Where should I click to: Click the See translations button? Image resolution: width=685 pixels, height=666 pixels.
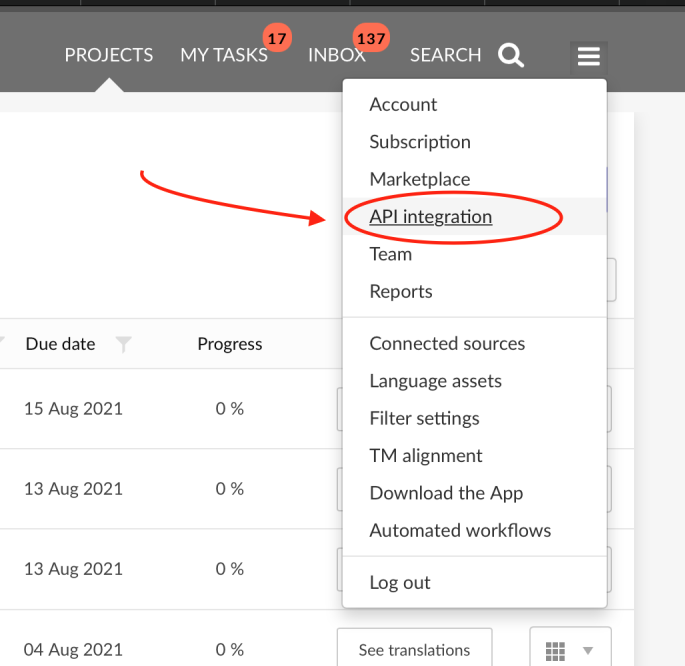[414, 650]
